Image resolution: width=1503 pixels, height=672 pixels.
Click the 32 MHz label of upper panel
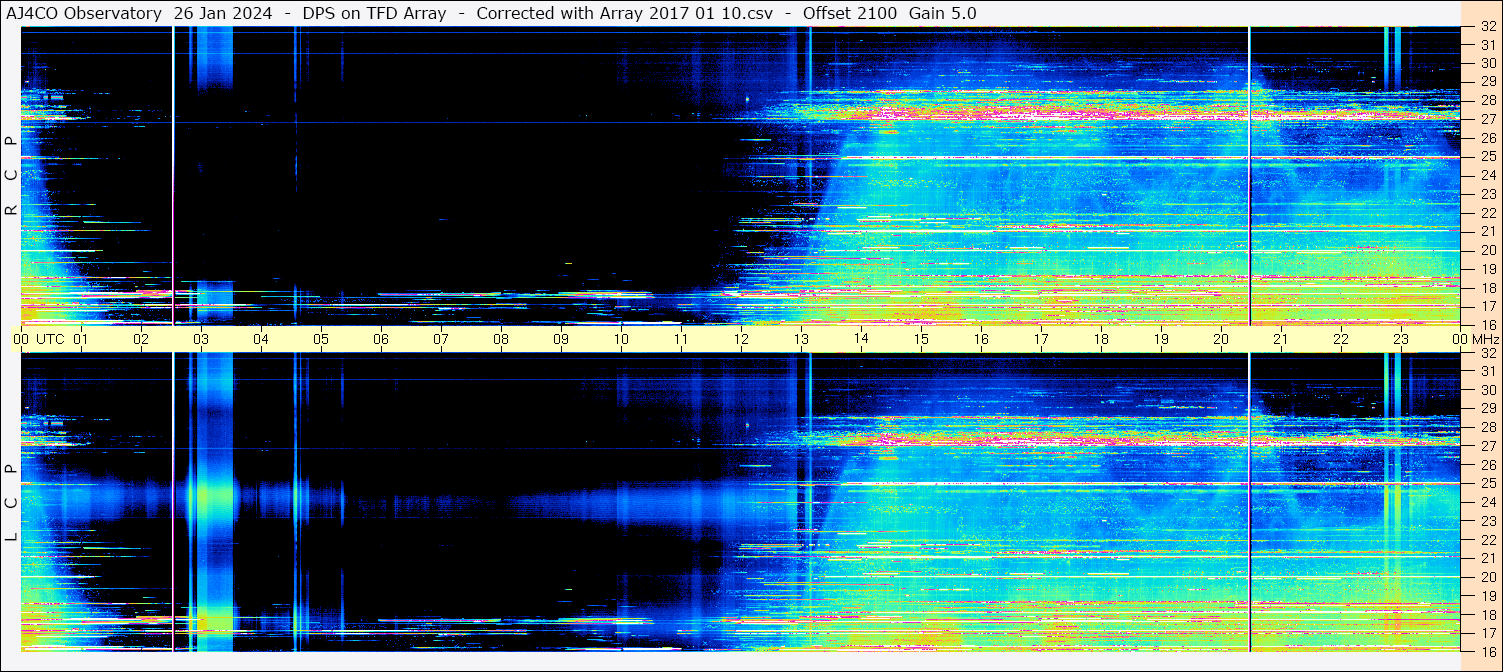(1487, 27)
